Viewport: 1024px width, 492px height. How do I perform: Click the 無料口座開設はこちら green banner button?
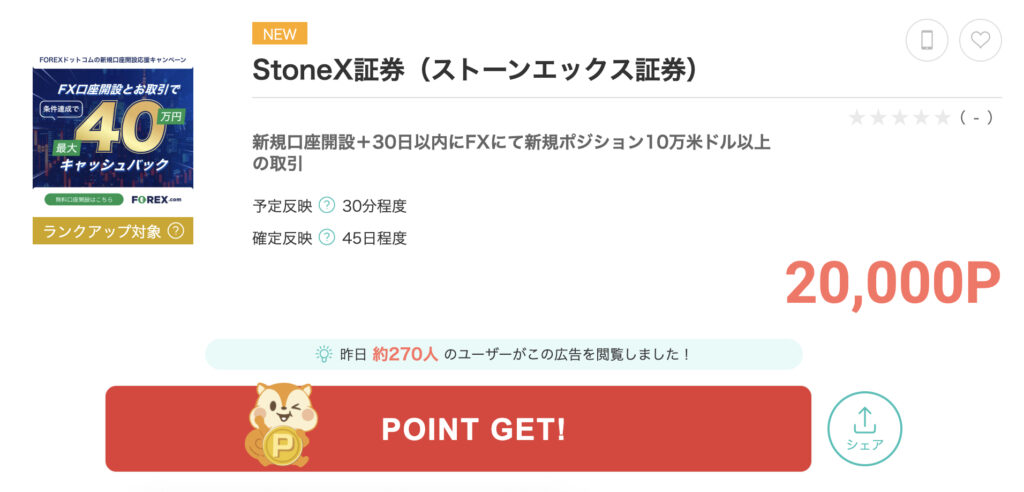(x=82, y=199)
